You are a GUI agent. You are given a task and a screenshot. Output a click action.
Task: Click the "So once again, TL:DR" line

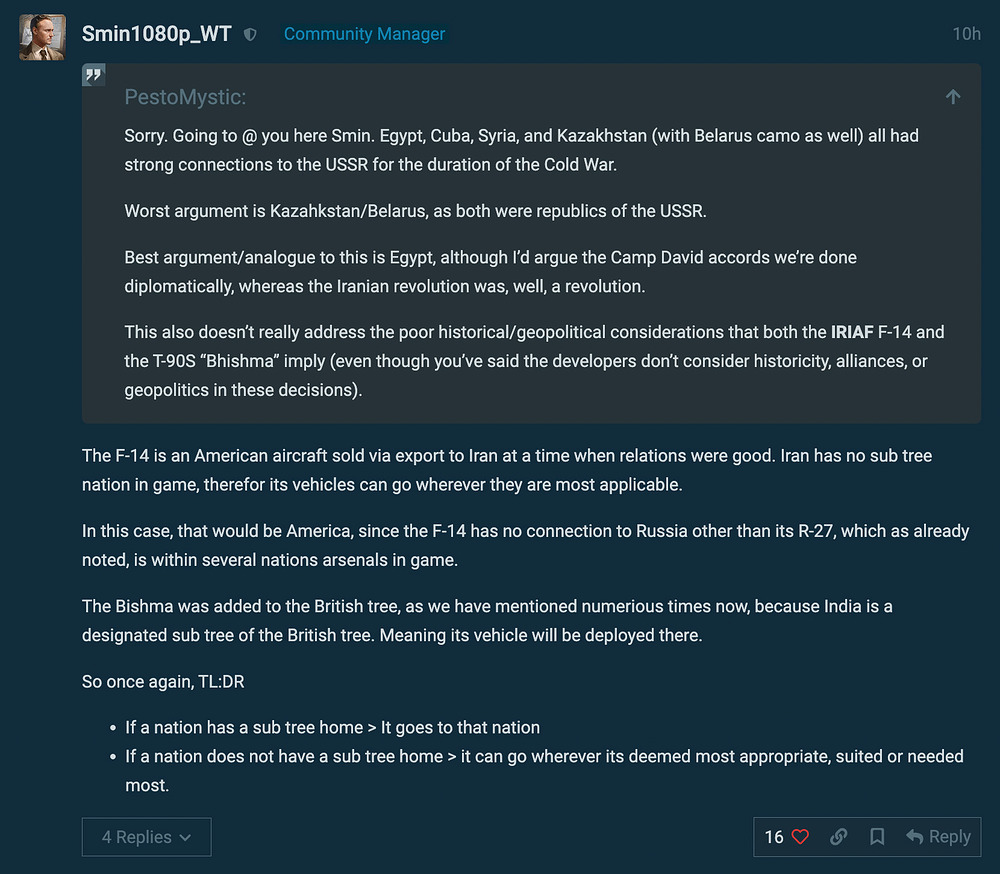click(162, 683)
